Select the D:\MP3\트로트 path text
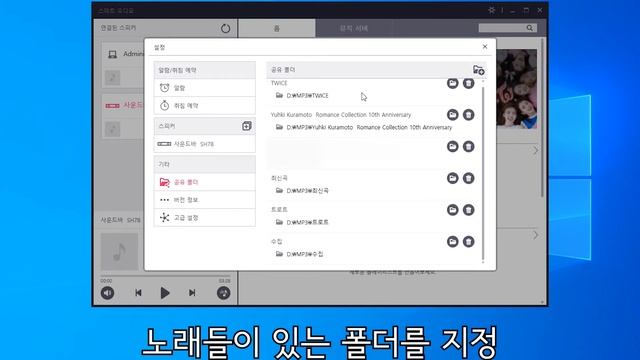 click(x=307, y=222)
